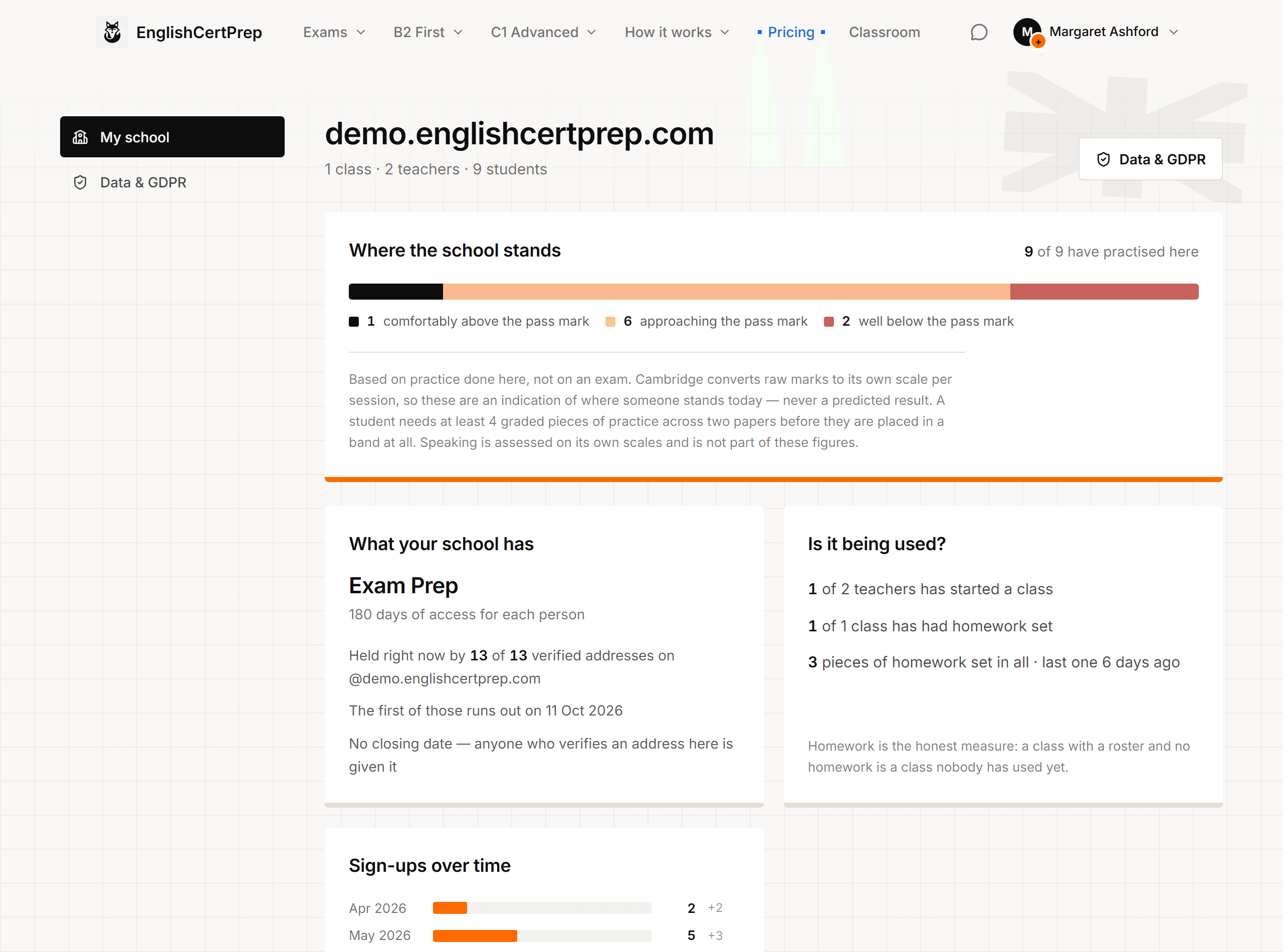
Task: Click Margaret Ashford's profile avatar
Action: [x=1027, y=32]
